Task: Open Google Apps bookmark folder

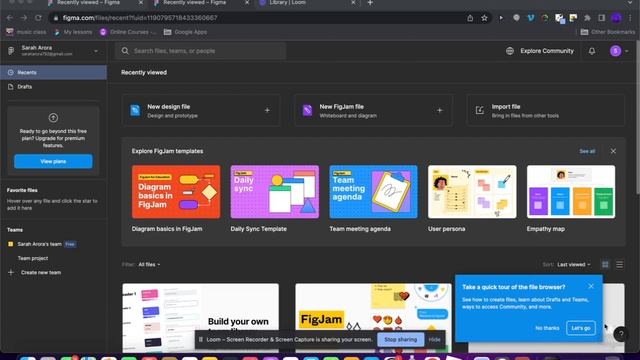Action: [x=185, y=32]
